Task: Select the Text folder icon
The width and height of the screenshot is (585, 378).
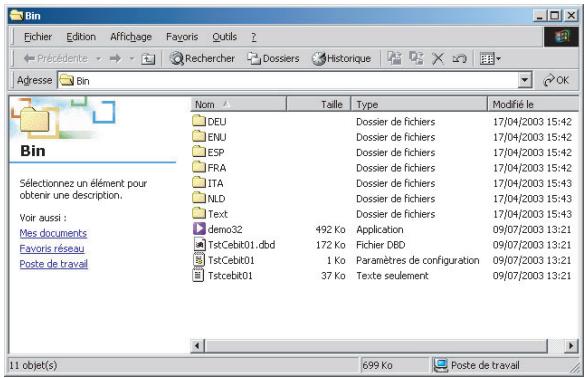Action: (199, 213)
